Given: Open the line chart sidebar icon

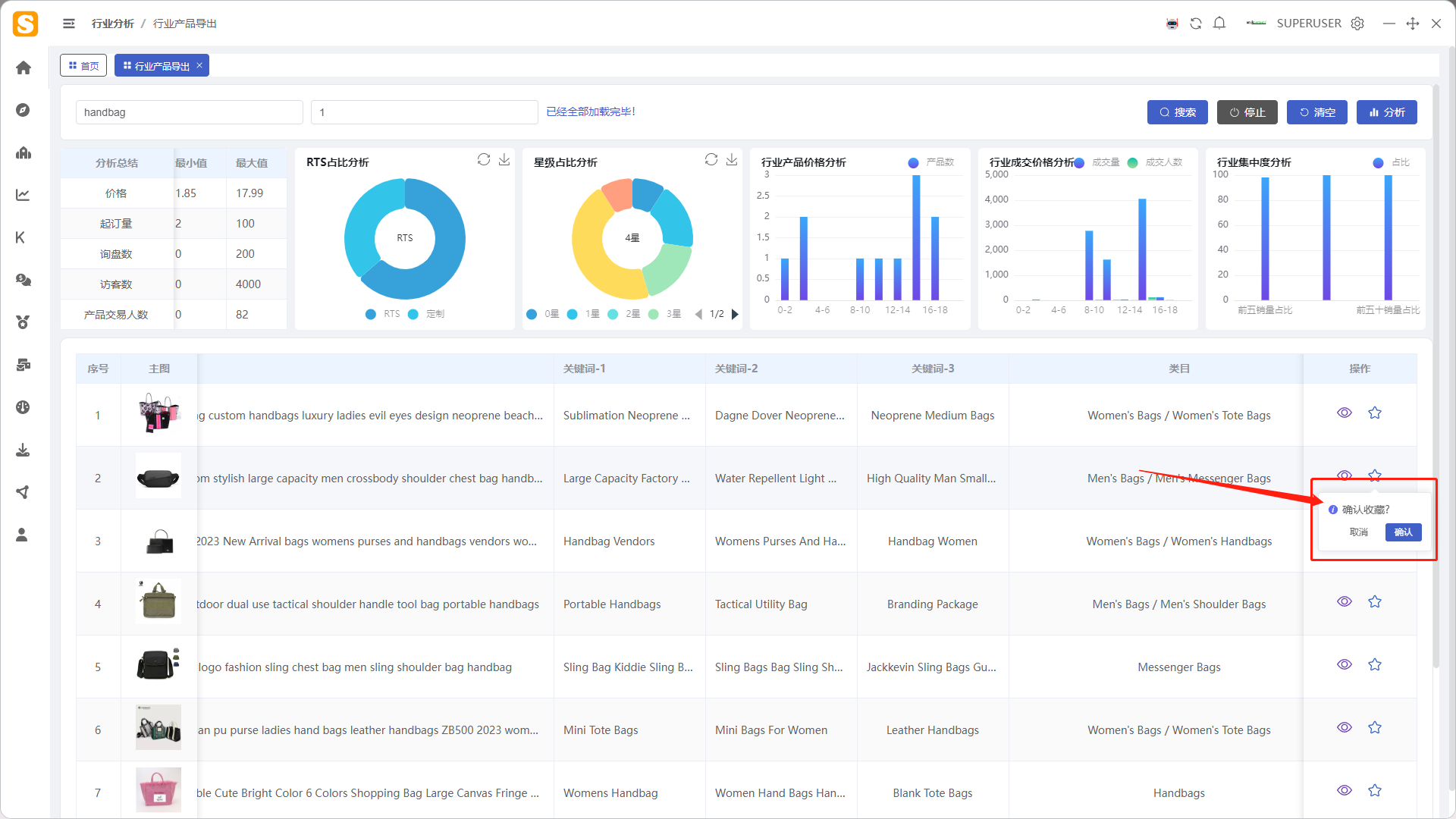Looking at the screenshot, I should 24,195.
